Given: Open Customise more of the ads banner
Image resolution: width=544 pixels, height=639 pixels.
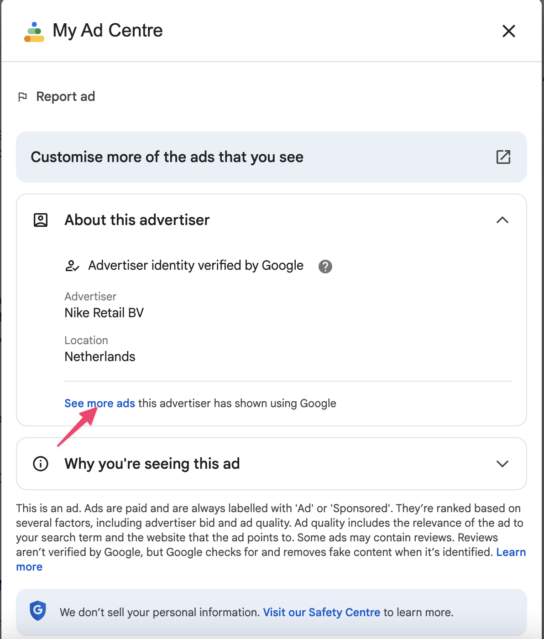Looking at the screenshot, I should point(271,157).
